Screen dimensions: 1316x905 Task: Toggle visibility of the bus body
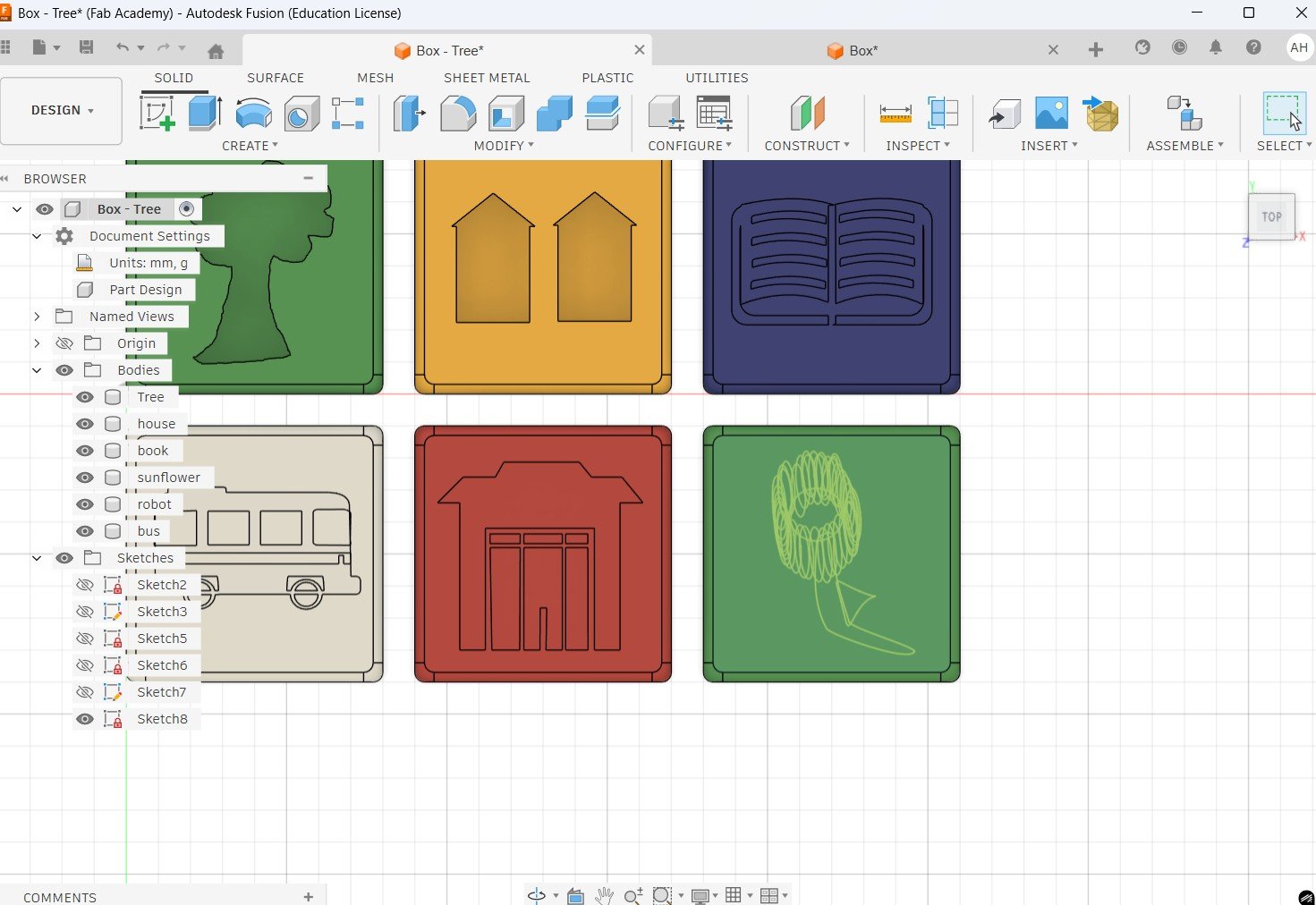tap(85, 531)
